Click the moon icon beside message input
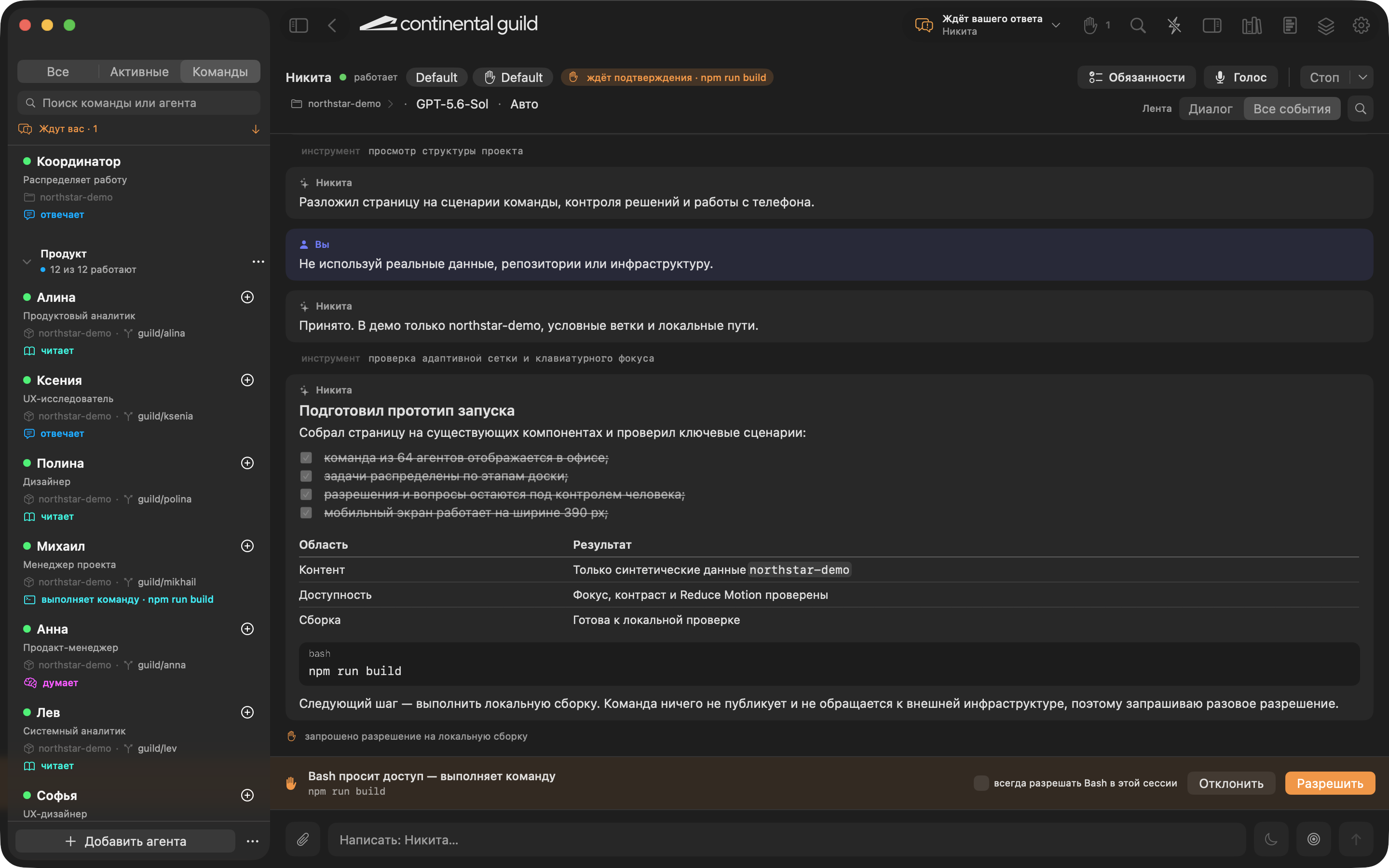 1271,839
